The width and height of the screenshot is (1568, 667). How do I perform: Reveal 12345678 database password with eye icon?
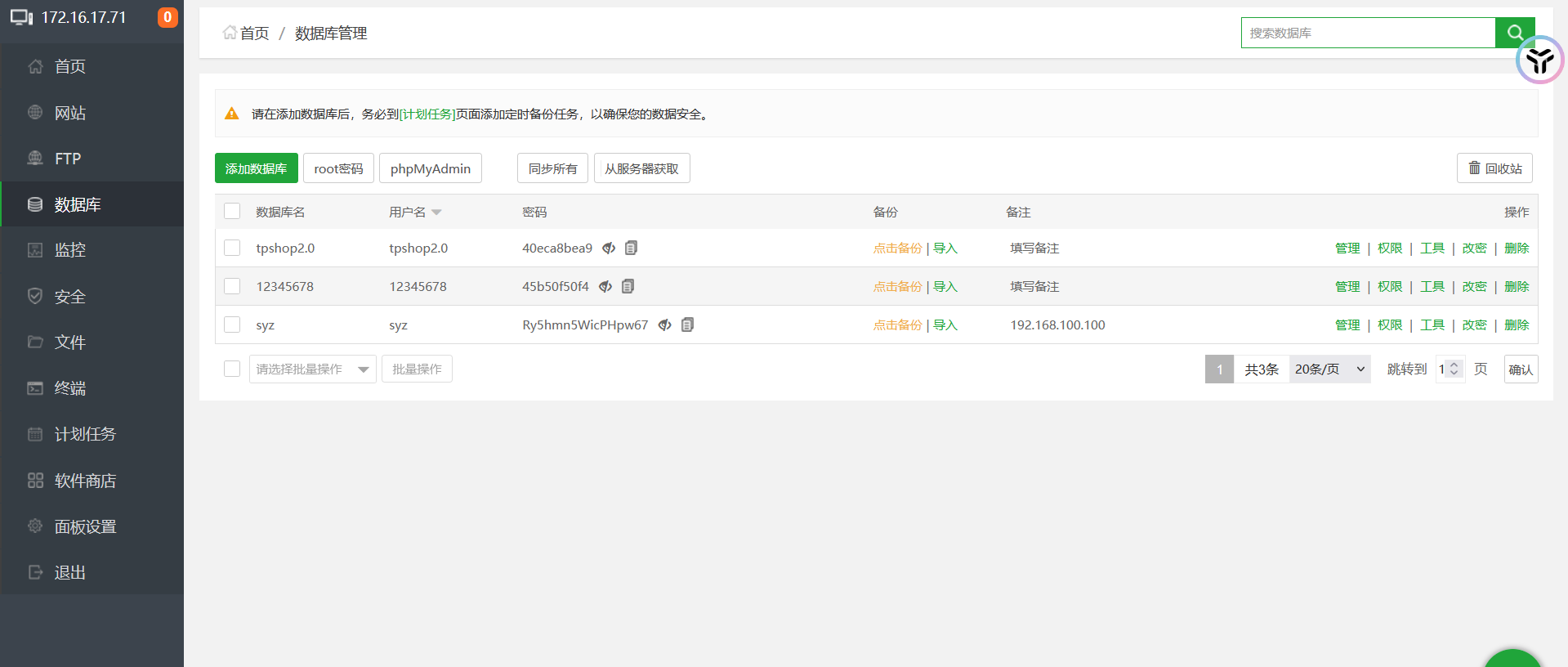pos(605,286)
